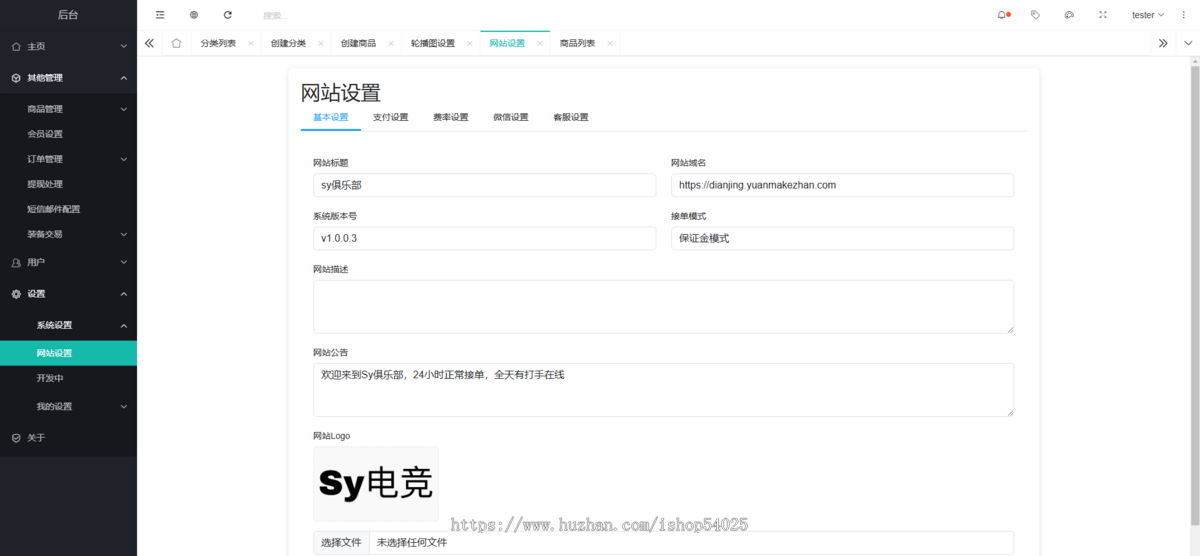Click the tag icon in the header
Image resolution: width=1200 pixels, height=556 pixels.
[x=1035, y=15]
